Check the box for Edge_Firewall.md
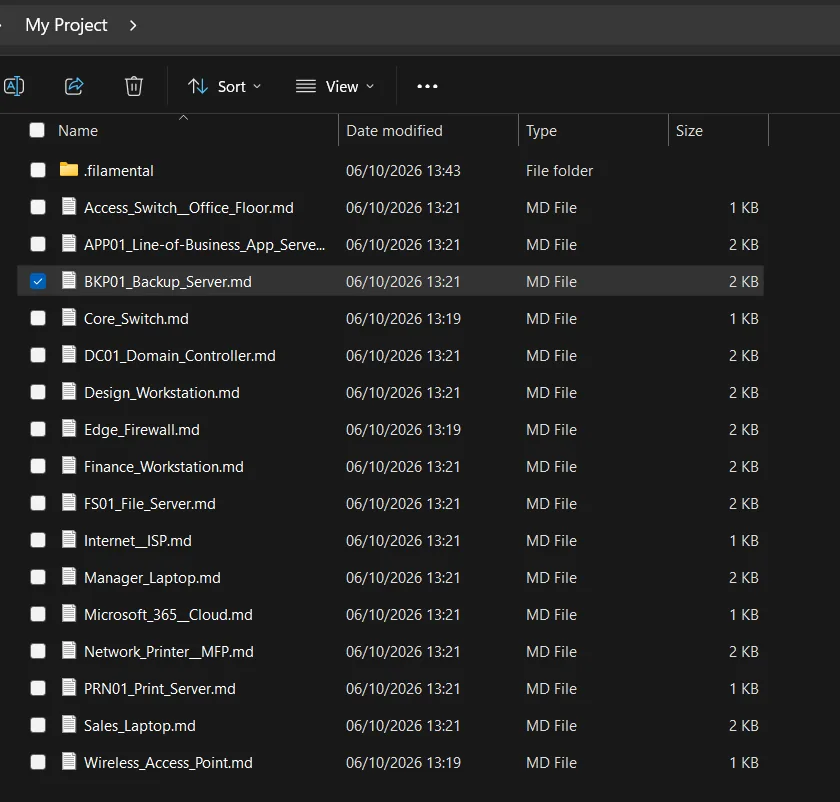Viewport: 840px width, 802px height. 38,429
